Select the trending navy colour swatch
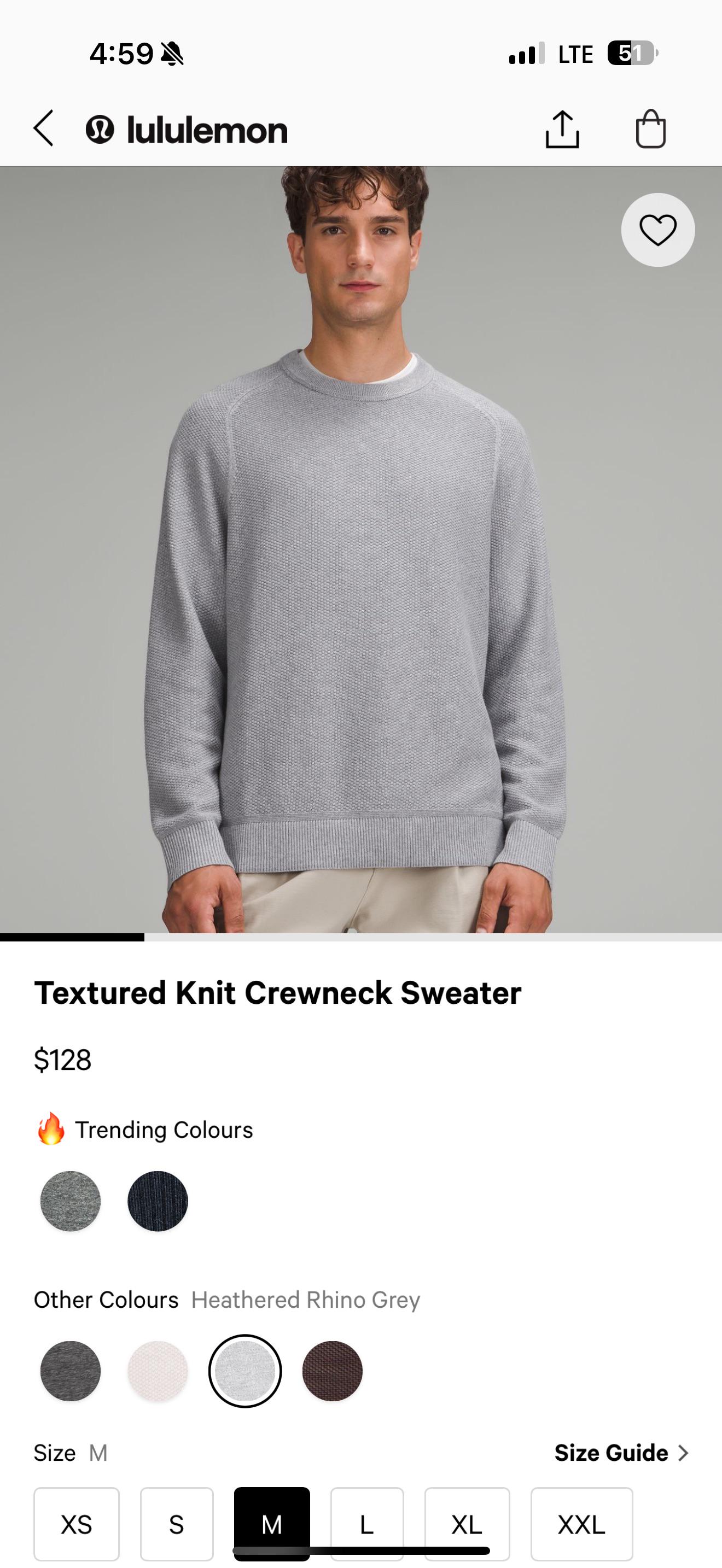 (x=158, y=1201)
